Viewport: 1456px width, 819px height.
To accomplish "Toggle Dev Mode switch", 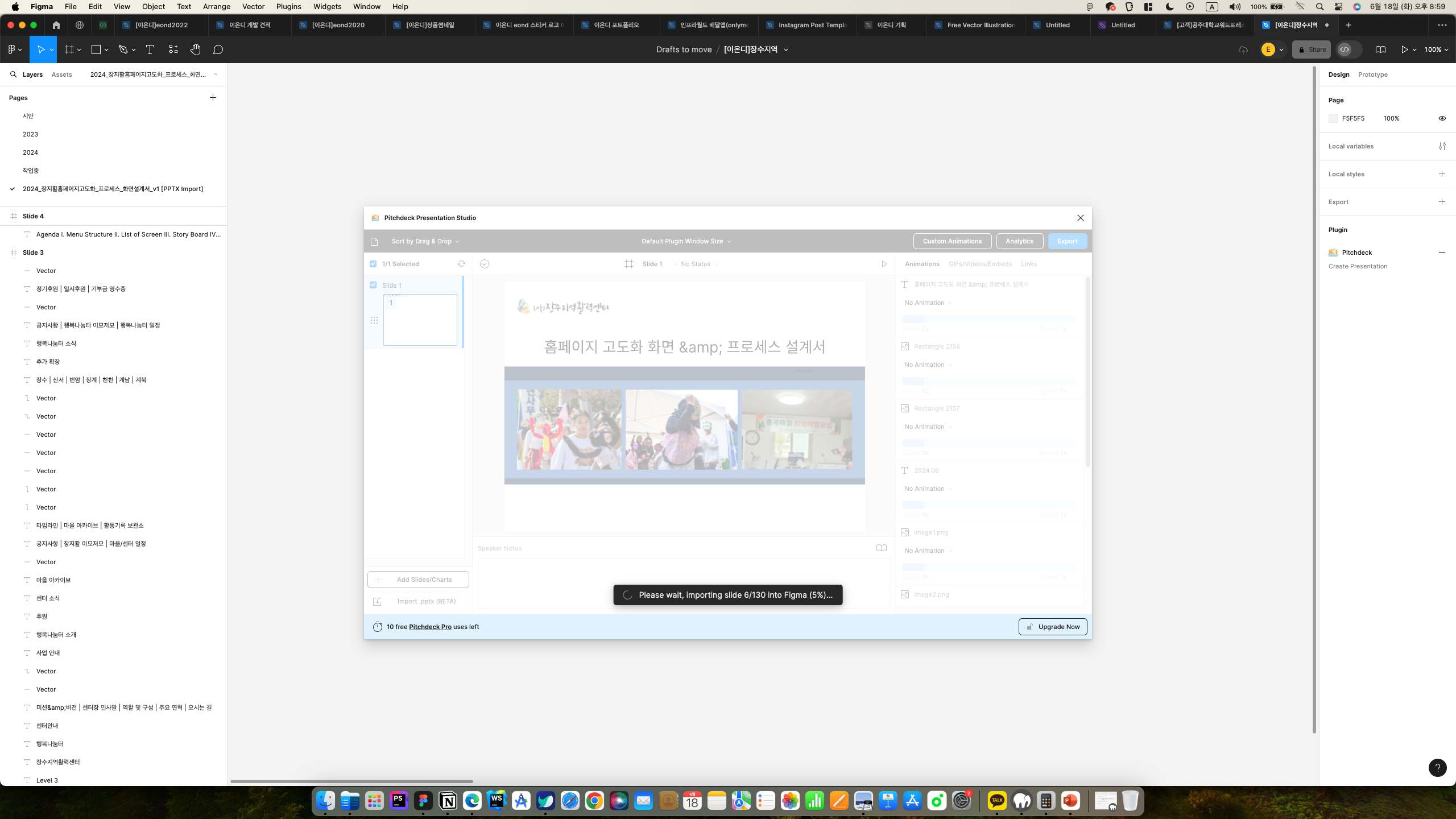I will (x=1349, y=49).
